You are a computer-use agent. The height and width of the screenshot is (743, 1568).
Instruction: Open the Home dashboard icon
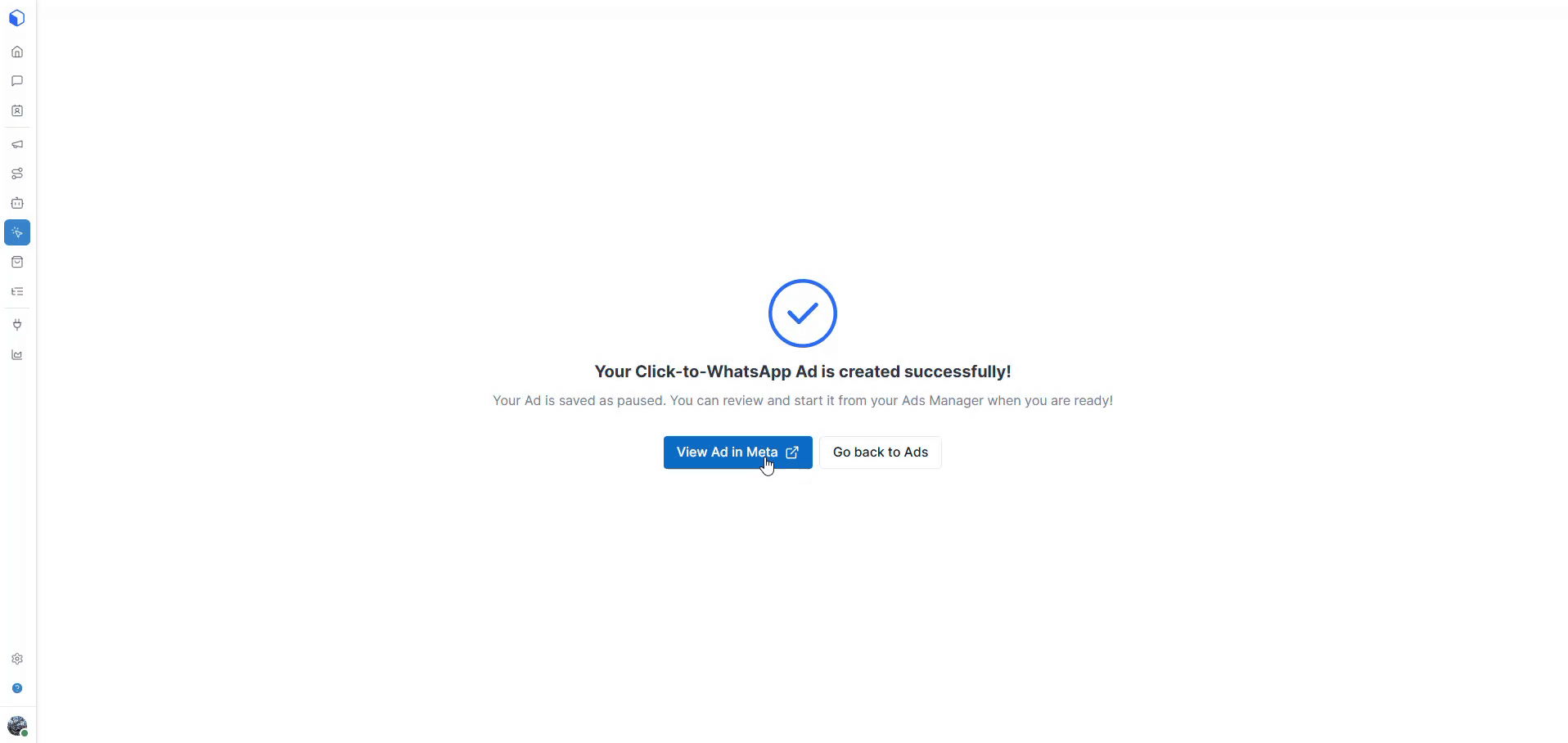[17, 52]
